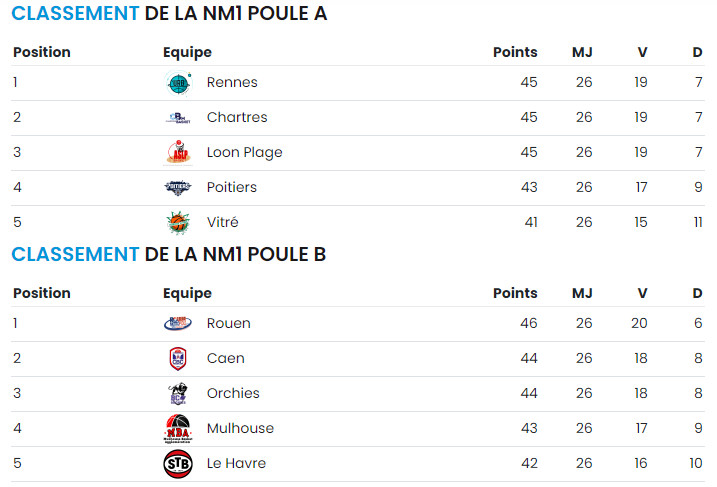Click the Chartres team logo
The image size is (717, 487).
178,118
